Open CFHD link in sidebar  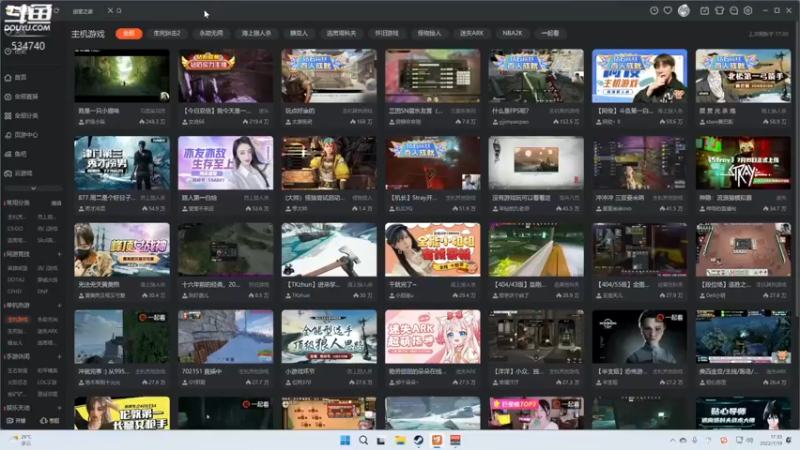pos(15,292)
